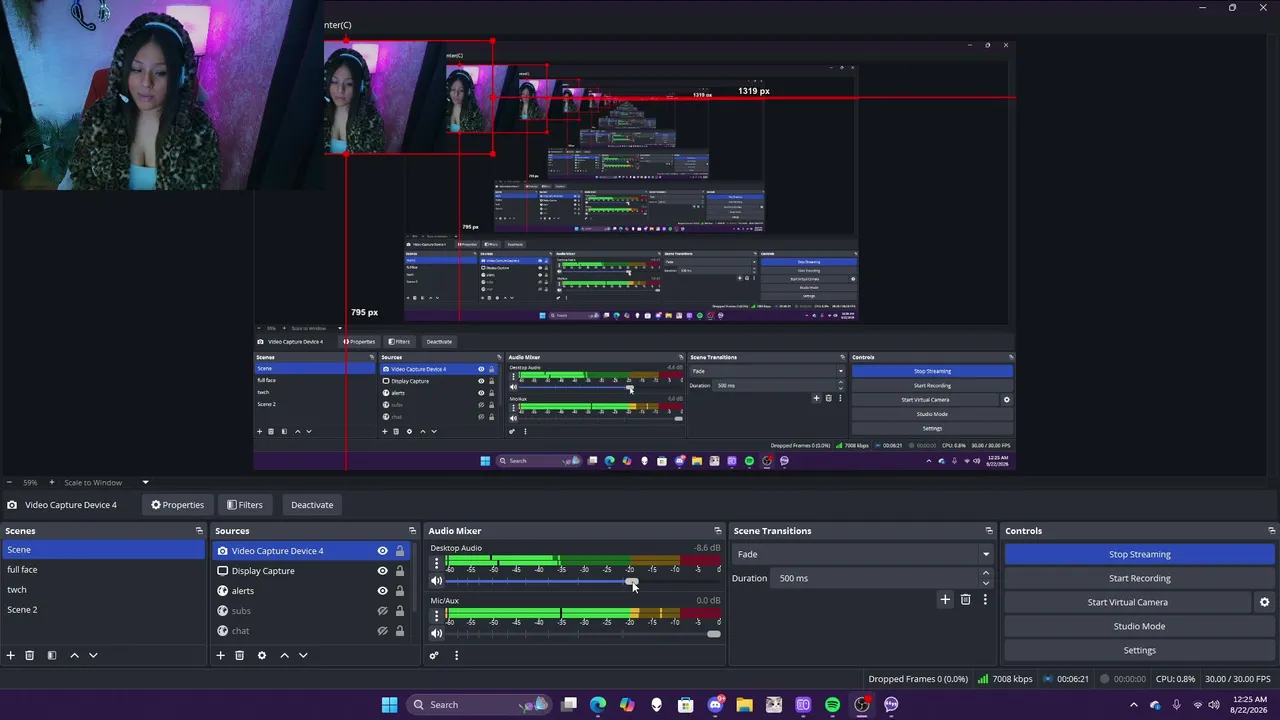Show the chat source
Image resolution: width=1280 pixels, height=720 pixels.
coord(382,631)
